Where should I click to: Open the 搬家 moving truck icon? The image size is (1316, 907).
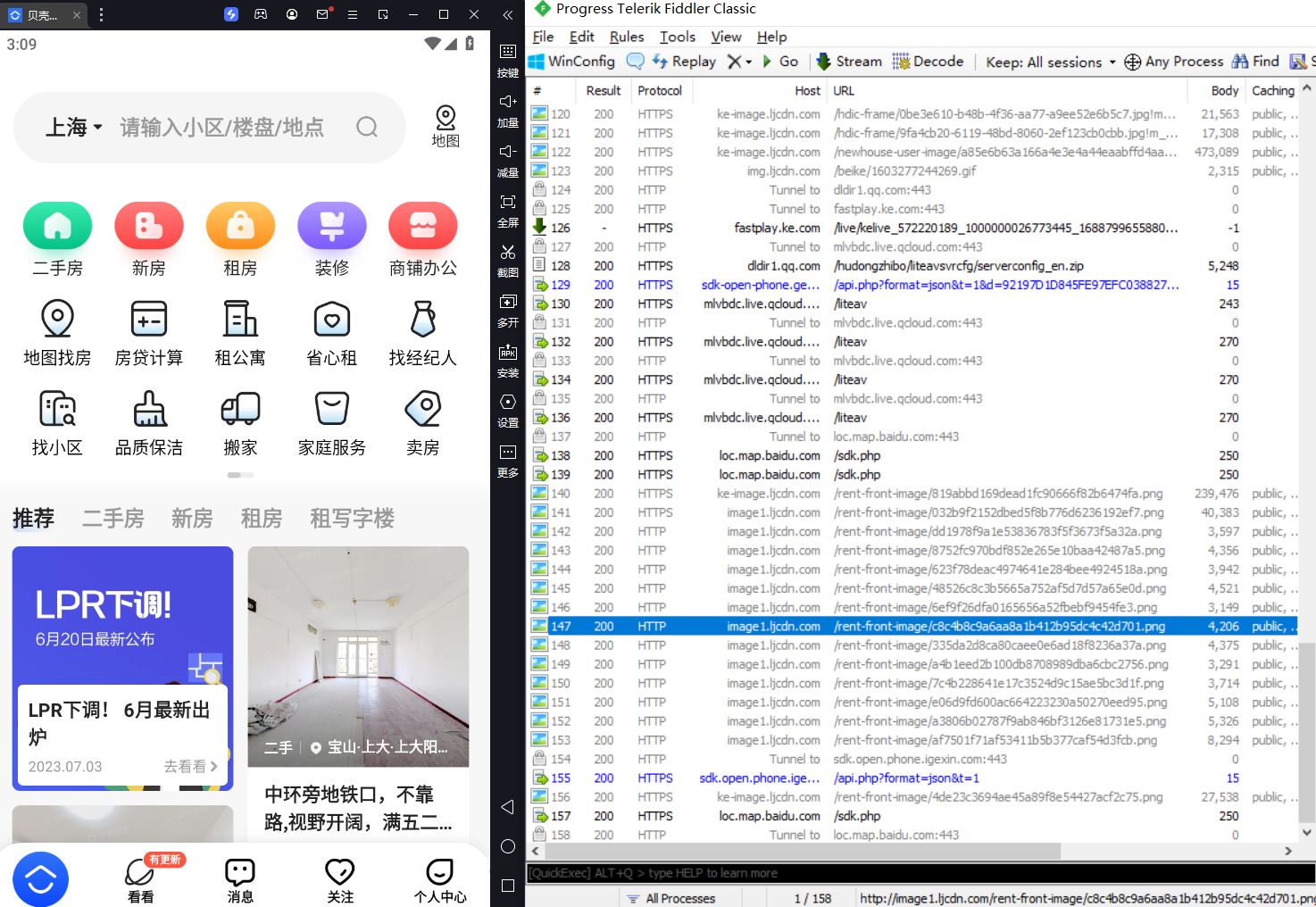pos(240,409)
